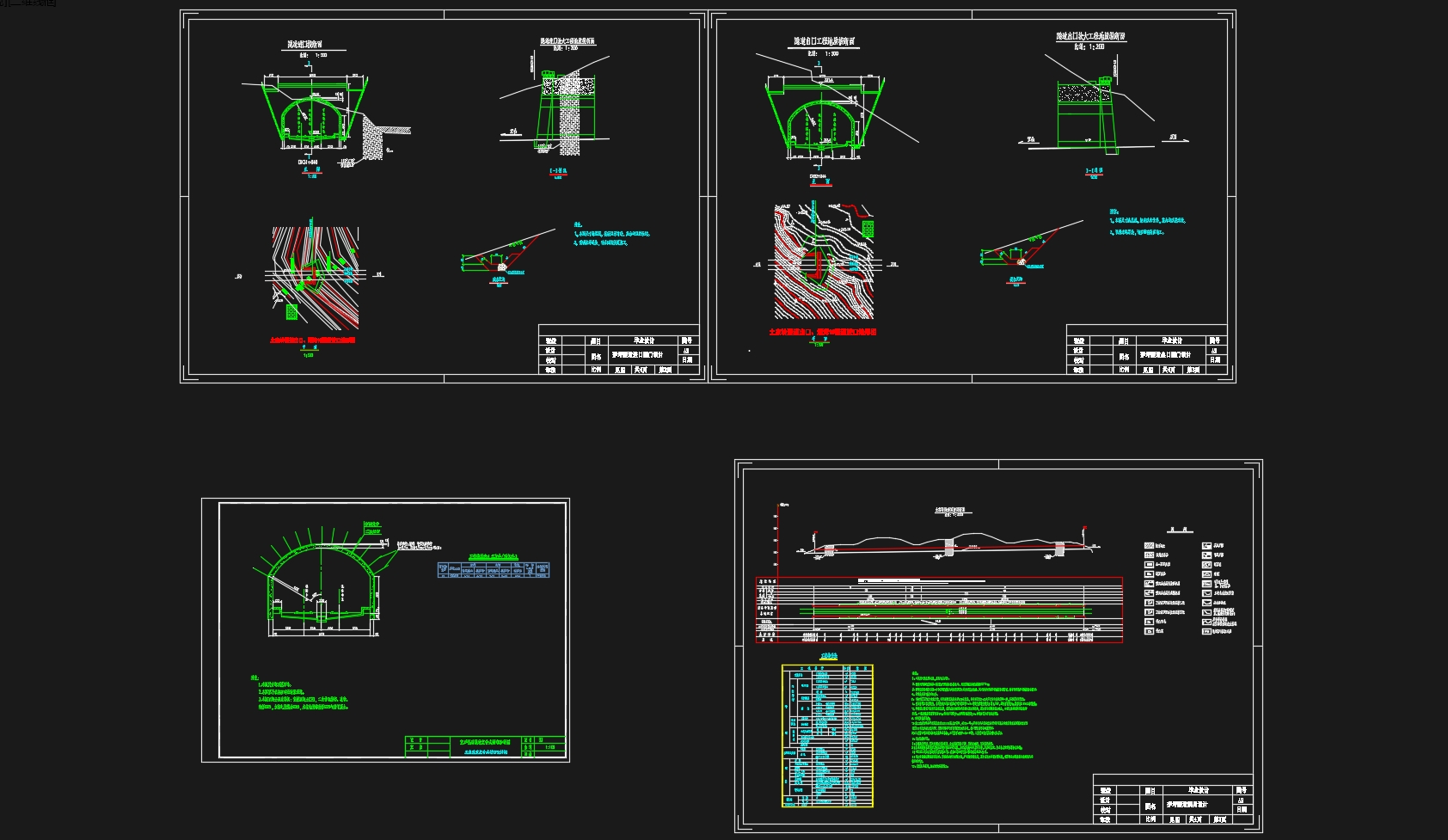Click title block of the top-right sheet
This screenshot has height=840, width=1448.
(1146, 350)
